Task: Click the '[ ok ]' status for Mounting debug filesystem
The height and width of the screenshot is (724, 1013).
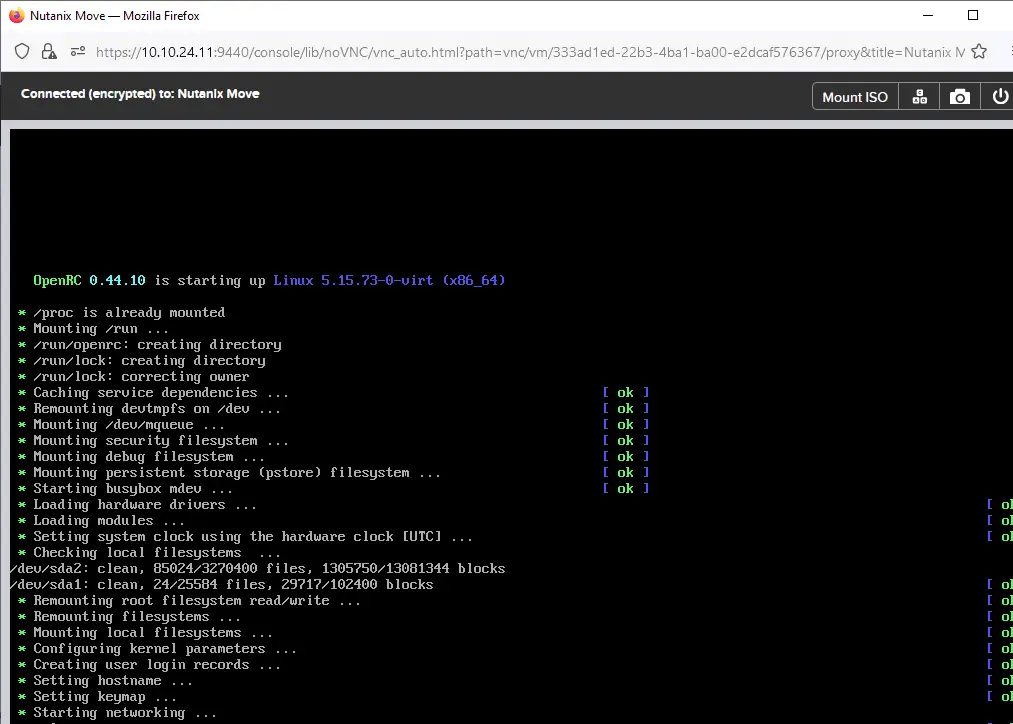Action: [x=625, y=457]
